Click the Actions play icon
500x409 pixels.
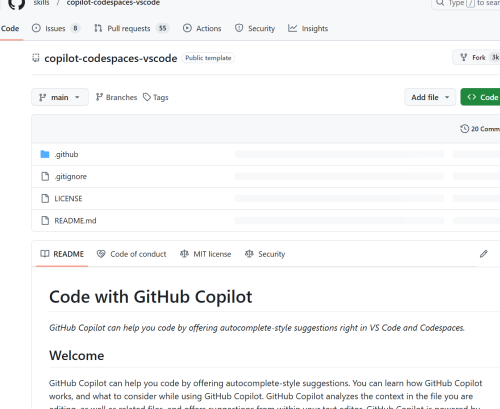pyautogui.click(x=187, y=28)
